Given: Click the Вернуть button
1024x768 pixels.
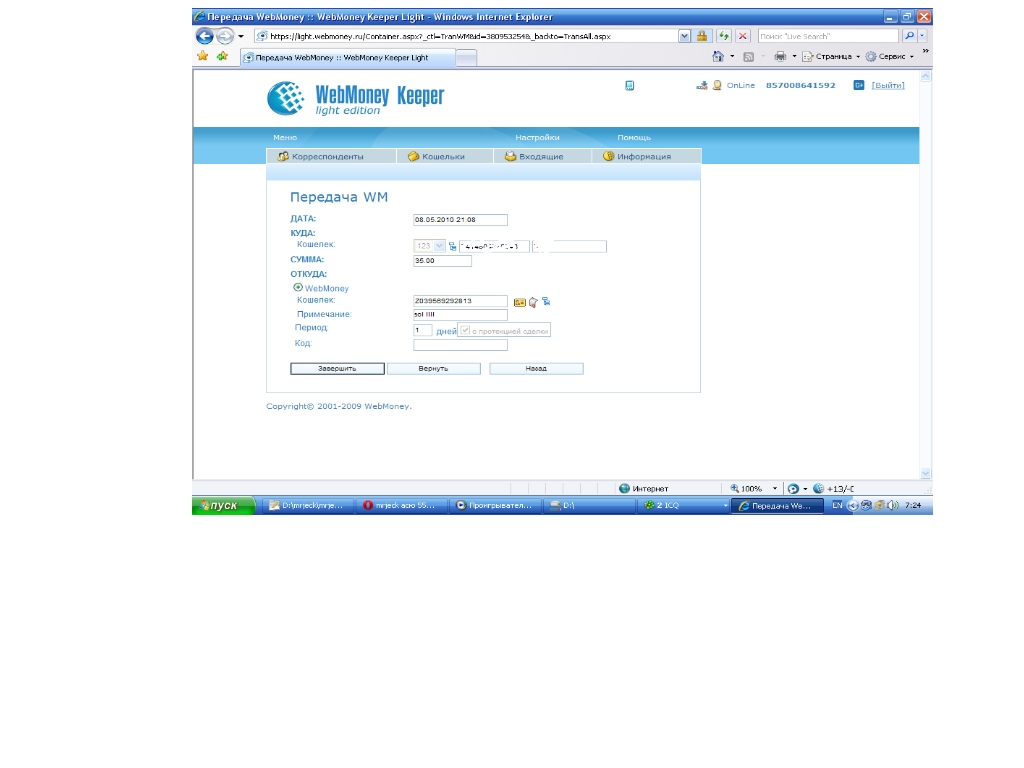Looking at the screenshot, I should (434, 368).
